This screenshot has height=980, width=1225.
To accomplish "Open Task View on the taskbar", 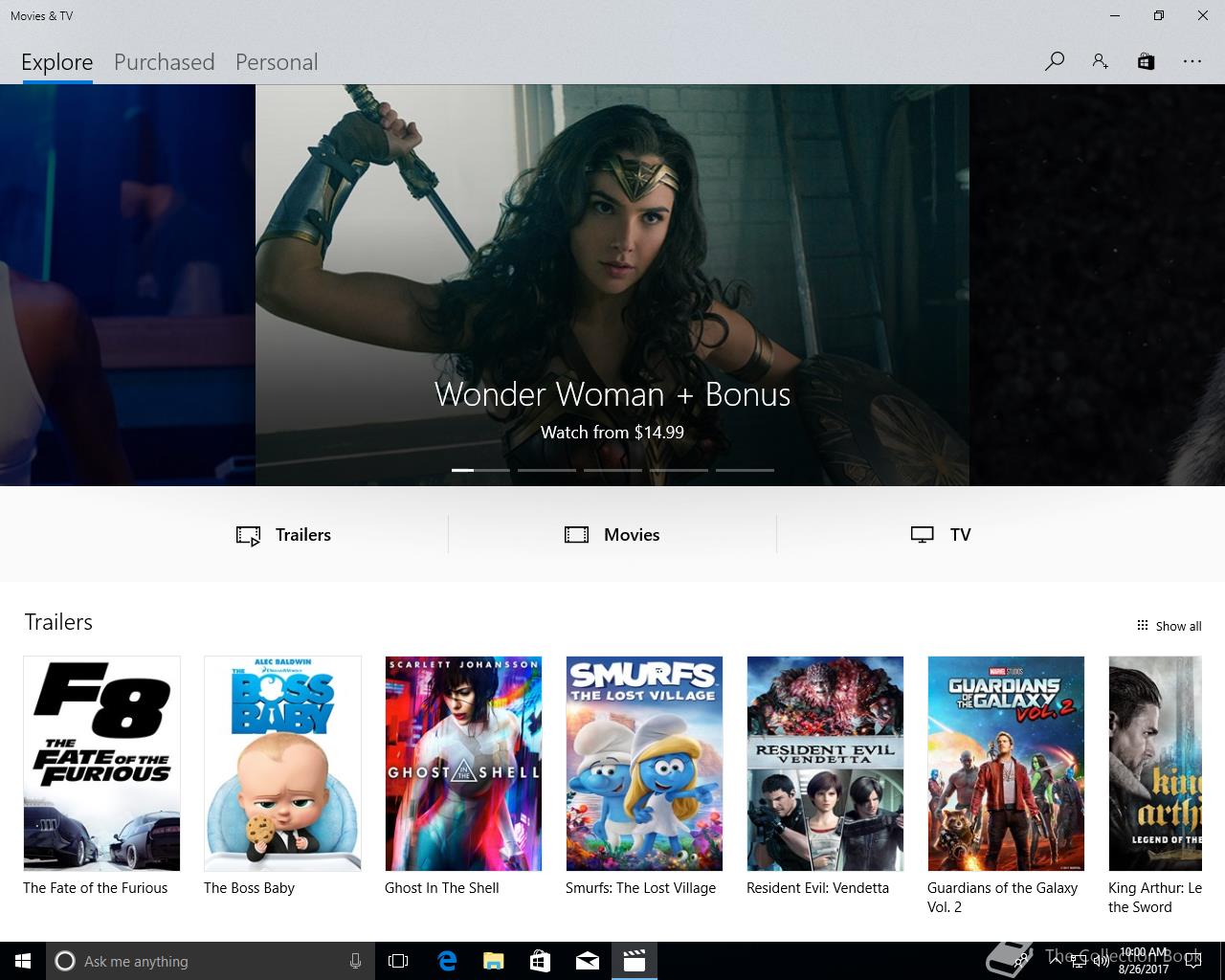I will (x=398, y=961).
